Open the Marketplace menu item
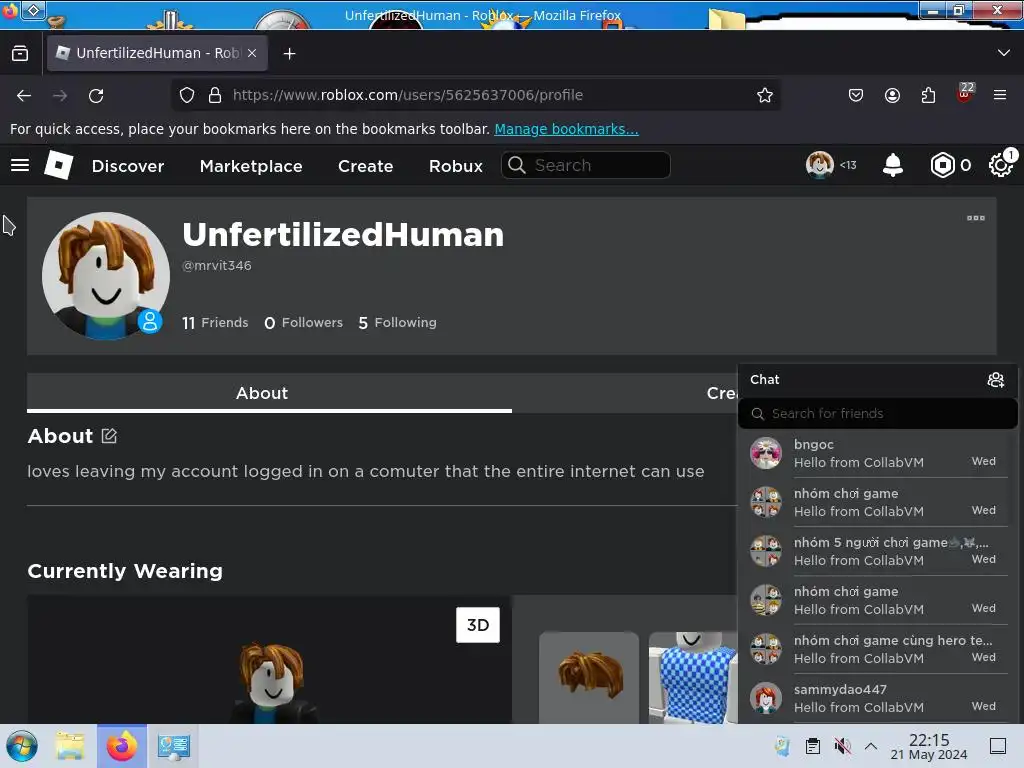 click(251, 166)
